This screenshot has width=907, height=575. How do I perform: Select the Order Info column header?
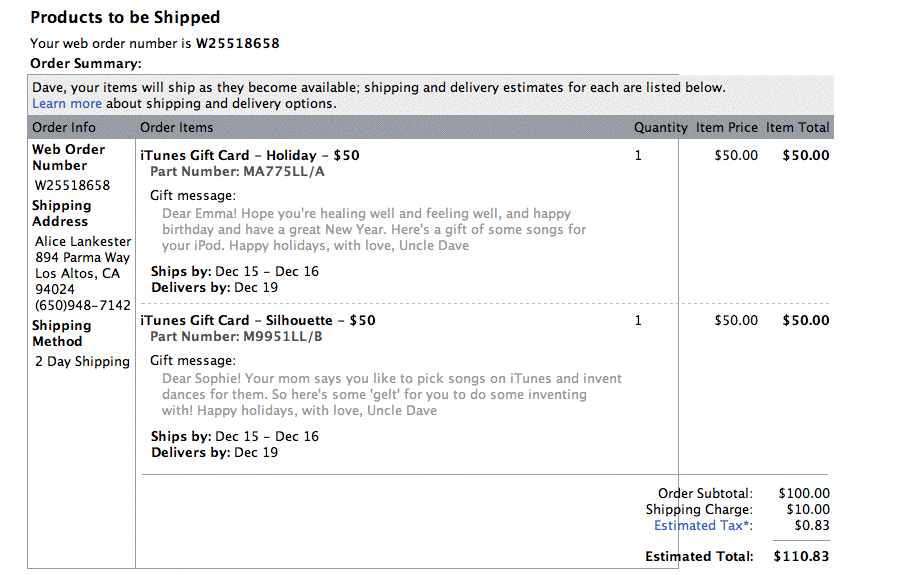[x=64, y=128]
